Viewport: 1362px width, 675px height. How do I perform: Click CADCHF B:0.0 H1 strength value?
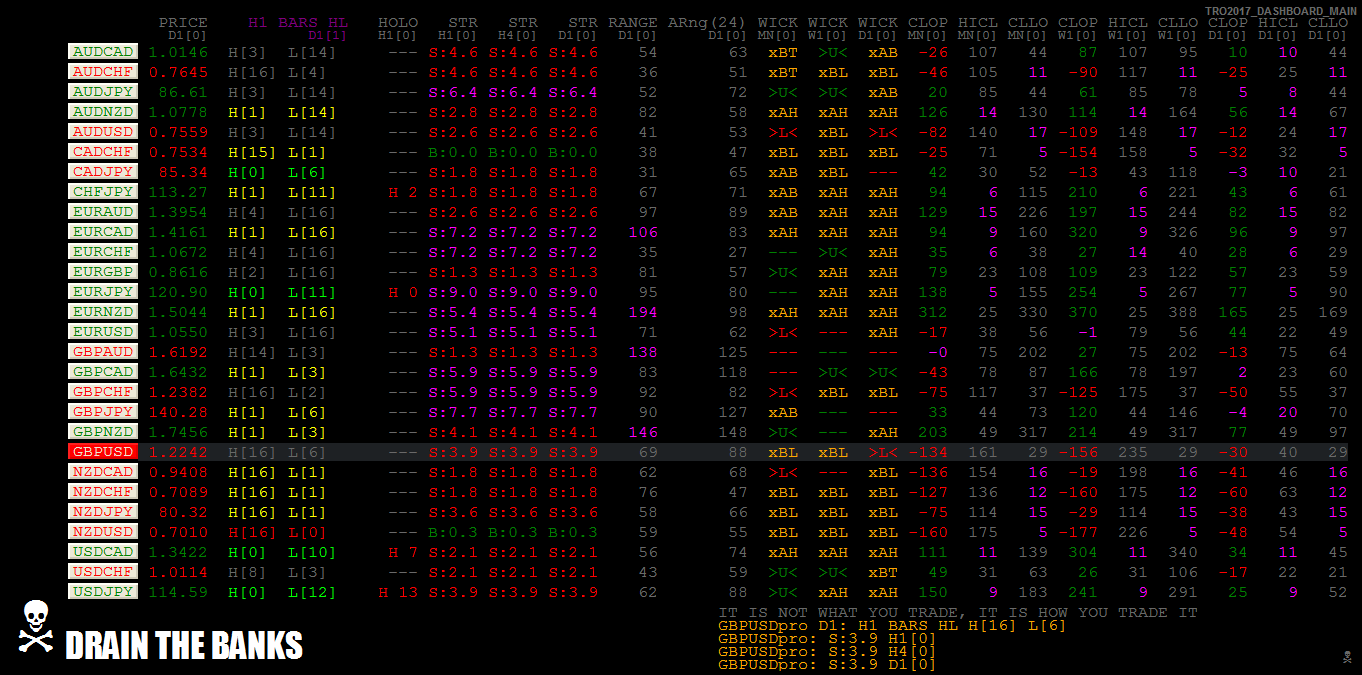tap(453, 152)
